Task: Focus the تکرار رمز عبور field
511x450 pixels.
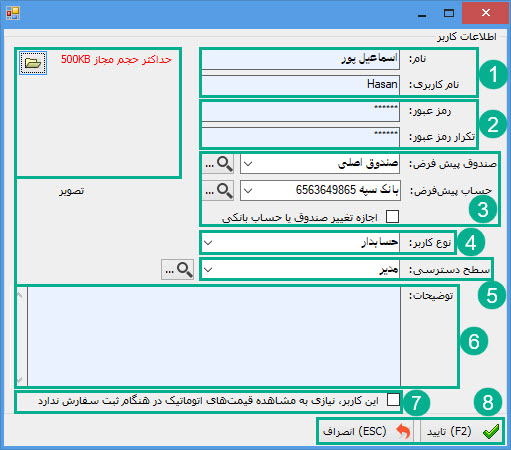Action: [301, 137]
